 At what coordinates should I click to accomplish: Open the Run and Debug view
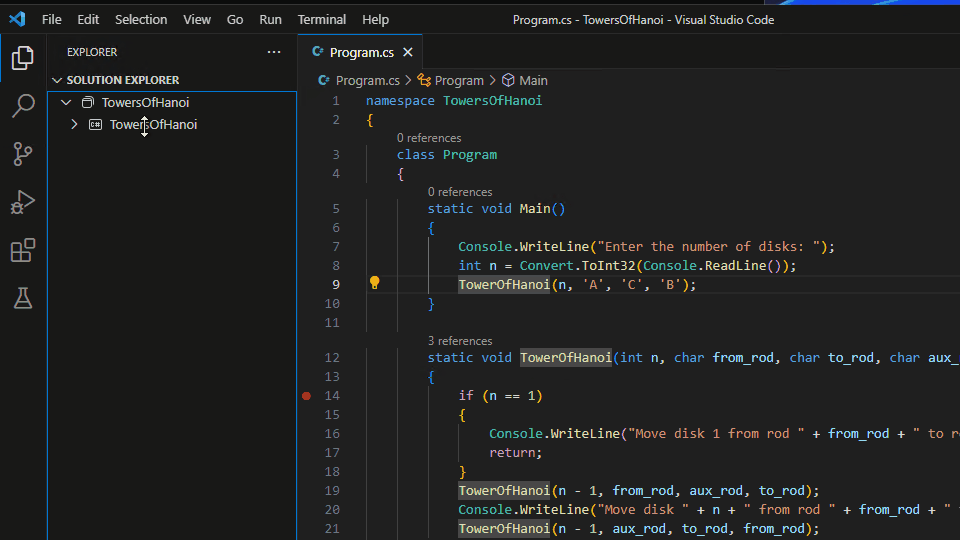point(22,202)
